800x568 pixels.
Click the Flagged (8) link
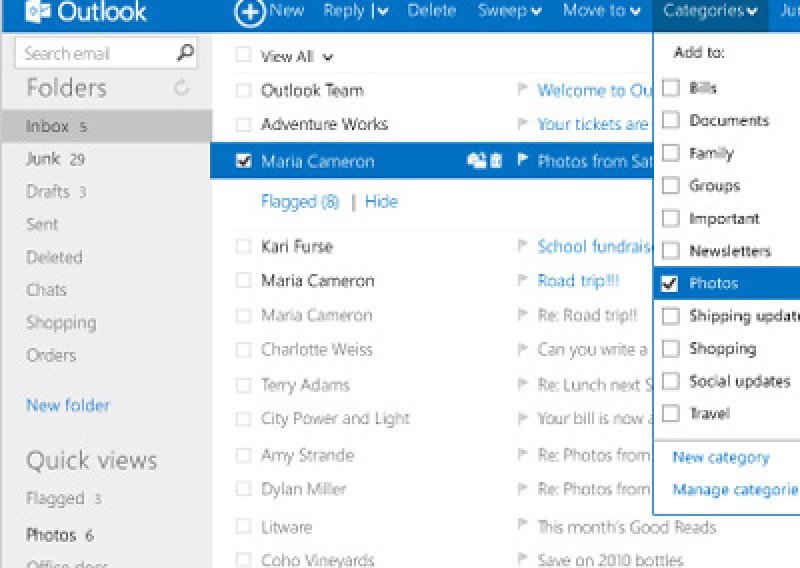300,202
